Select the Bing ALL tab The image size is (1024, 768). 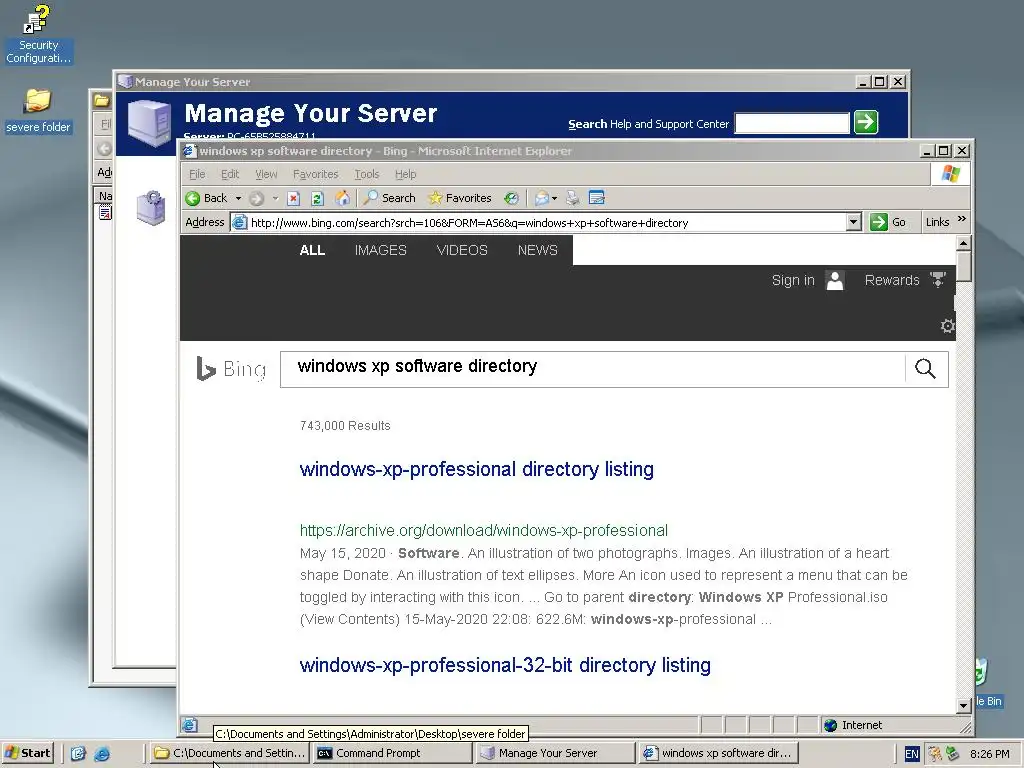(x=312, y=250)
